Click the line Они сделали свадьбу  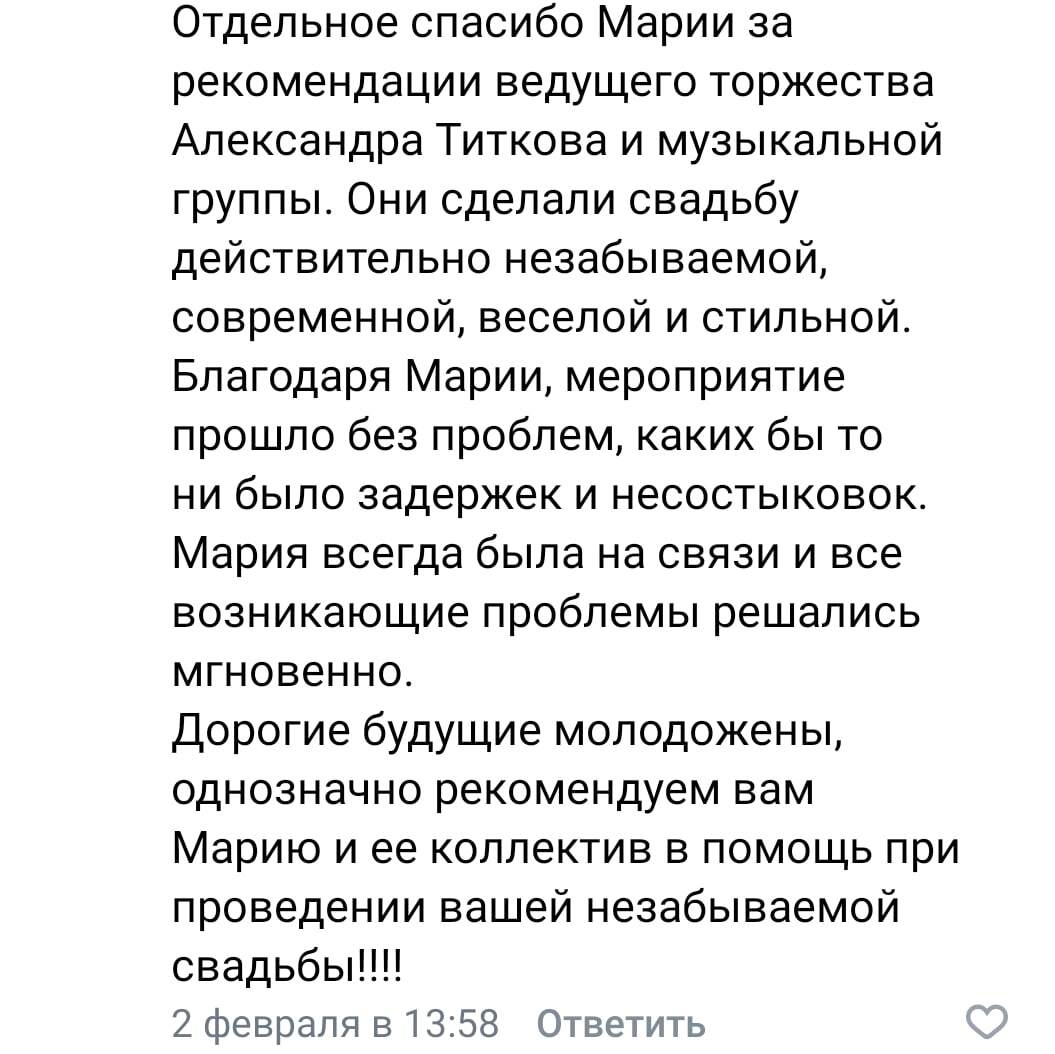click(x=572, y=200)
